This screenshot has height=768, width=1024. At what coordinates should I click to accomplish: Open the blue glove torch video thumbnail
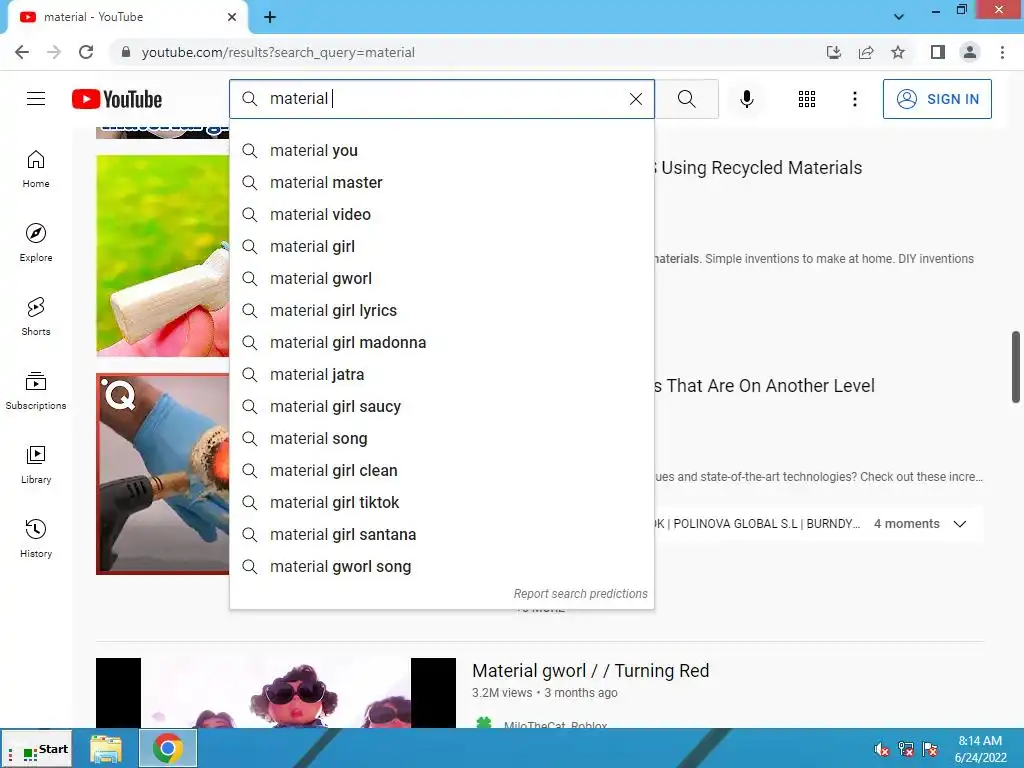coord(163,474)
